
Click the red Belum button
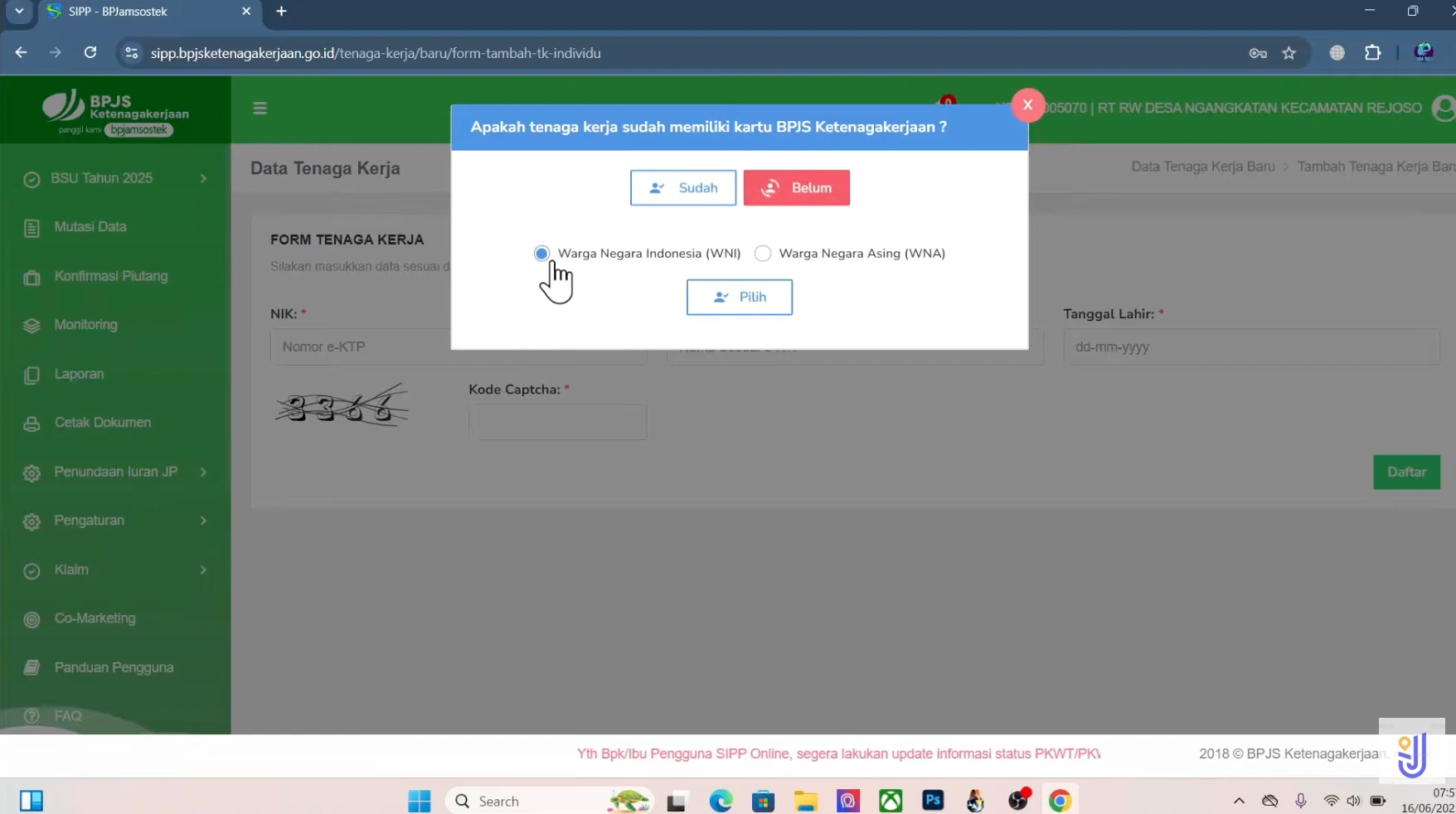796,188
